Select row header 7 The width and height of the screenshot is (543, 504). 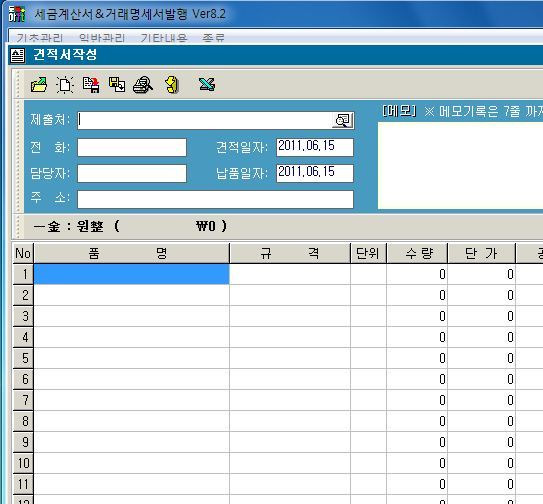pyautogui.click(x=23, y=400)
